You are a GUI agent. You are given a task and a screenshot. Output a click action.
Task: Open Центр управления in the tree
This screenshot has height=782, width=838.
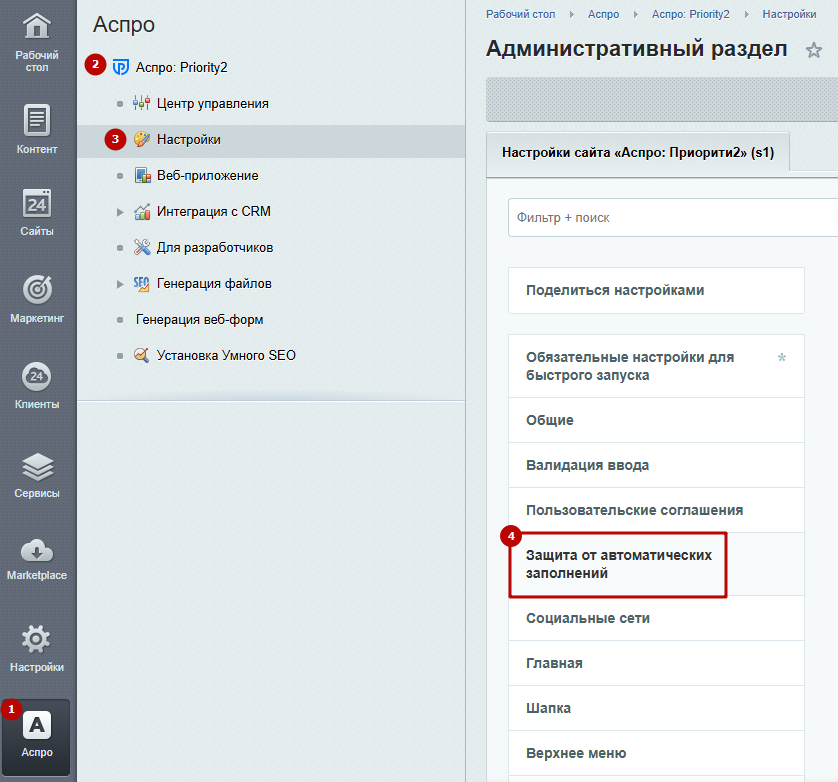[x=212, y=103]
